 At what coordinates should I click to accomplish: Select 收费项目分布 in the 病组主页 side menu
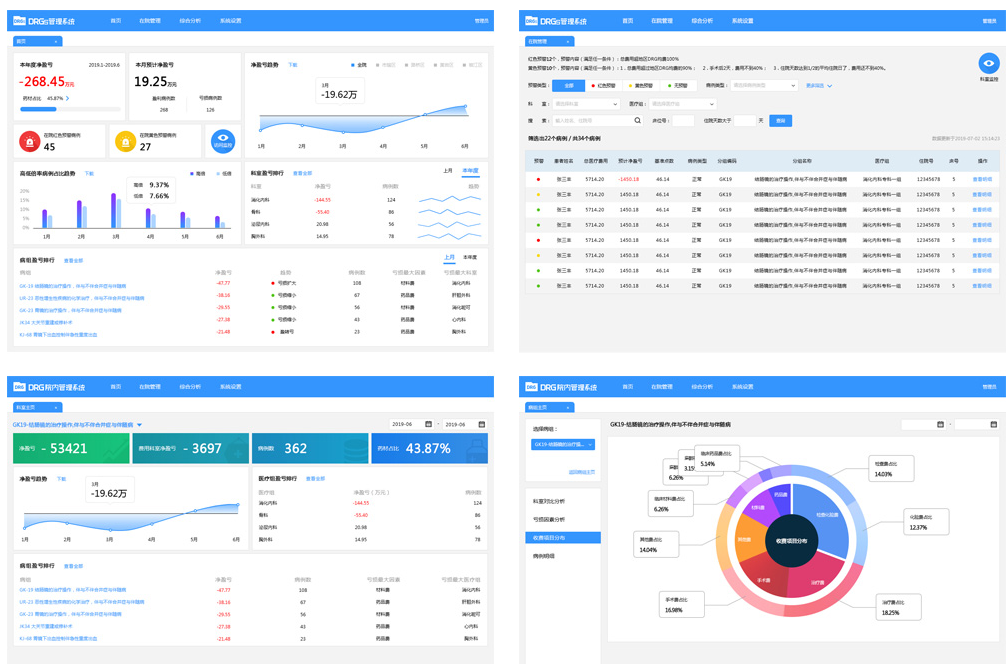point(563,538)
